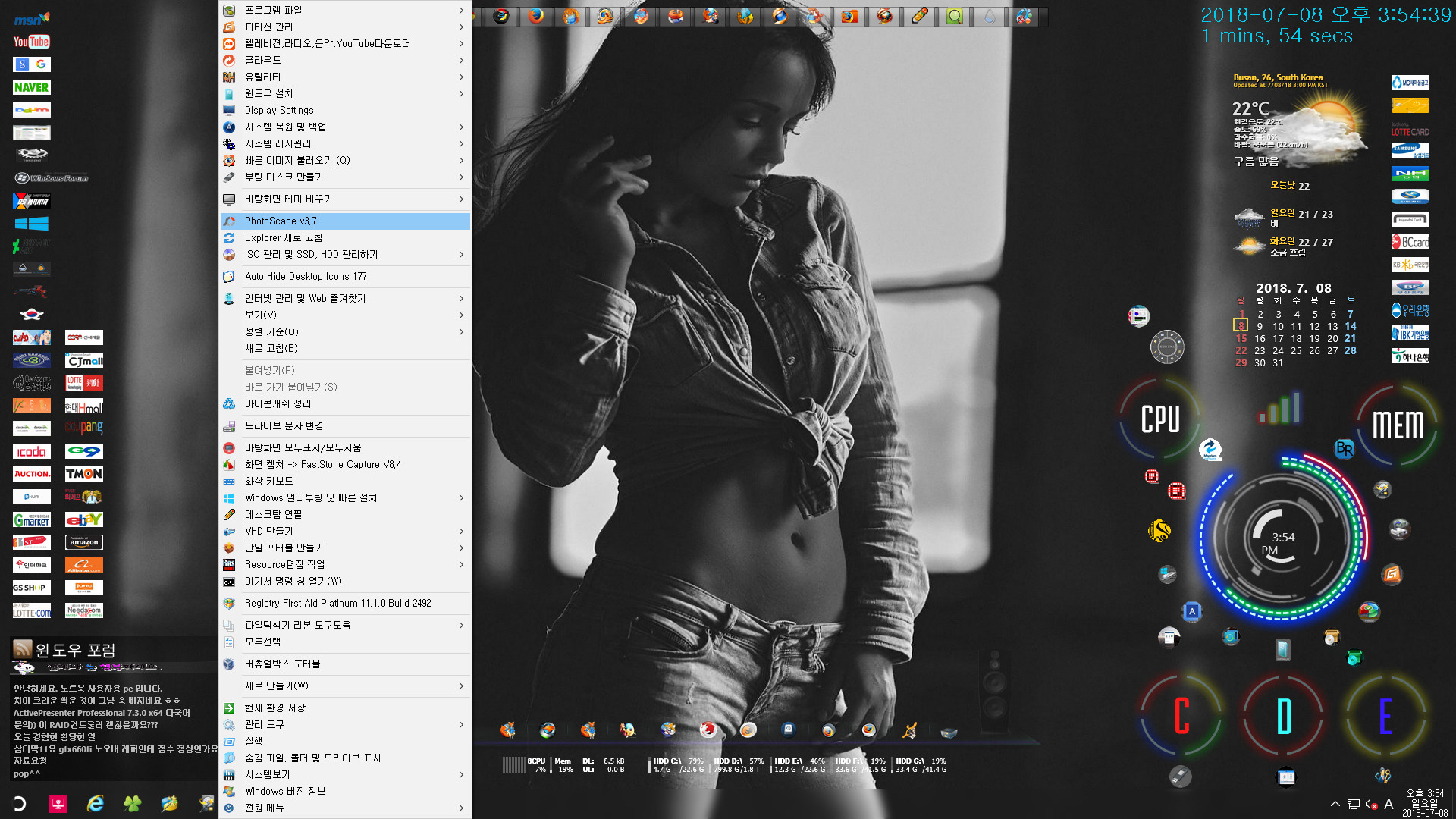Open the BC card shortcut icon
Image resolution: width=1456 pixels, height=819 pixels.
(x=1410, y=243)
